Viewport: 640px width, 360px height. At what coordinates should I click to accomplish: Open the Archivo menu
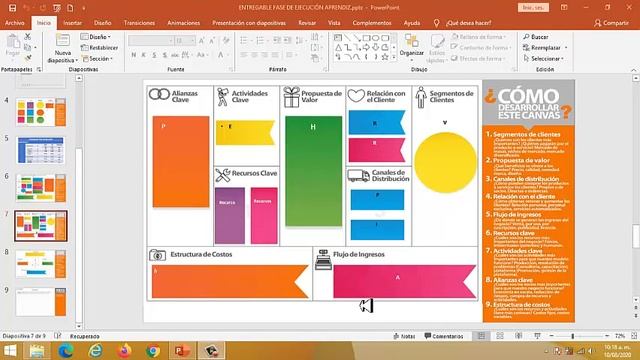[15, 23]
